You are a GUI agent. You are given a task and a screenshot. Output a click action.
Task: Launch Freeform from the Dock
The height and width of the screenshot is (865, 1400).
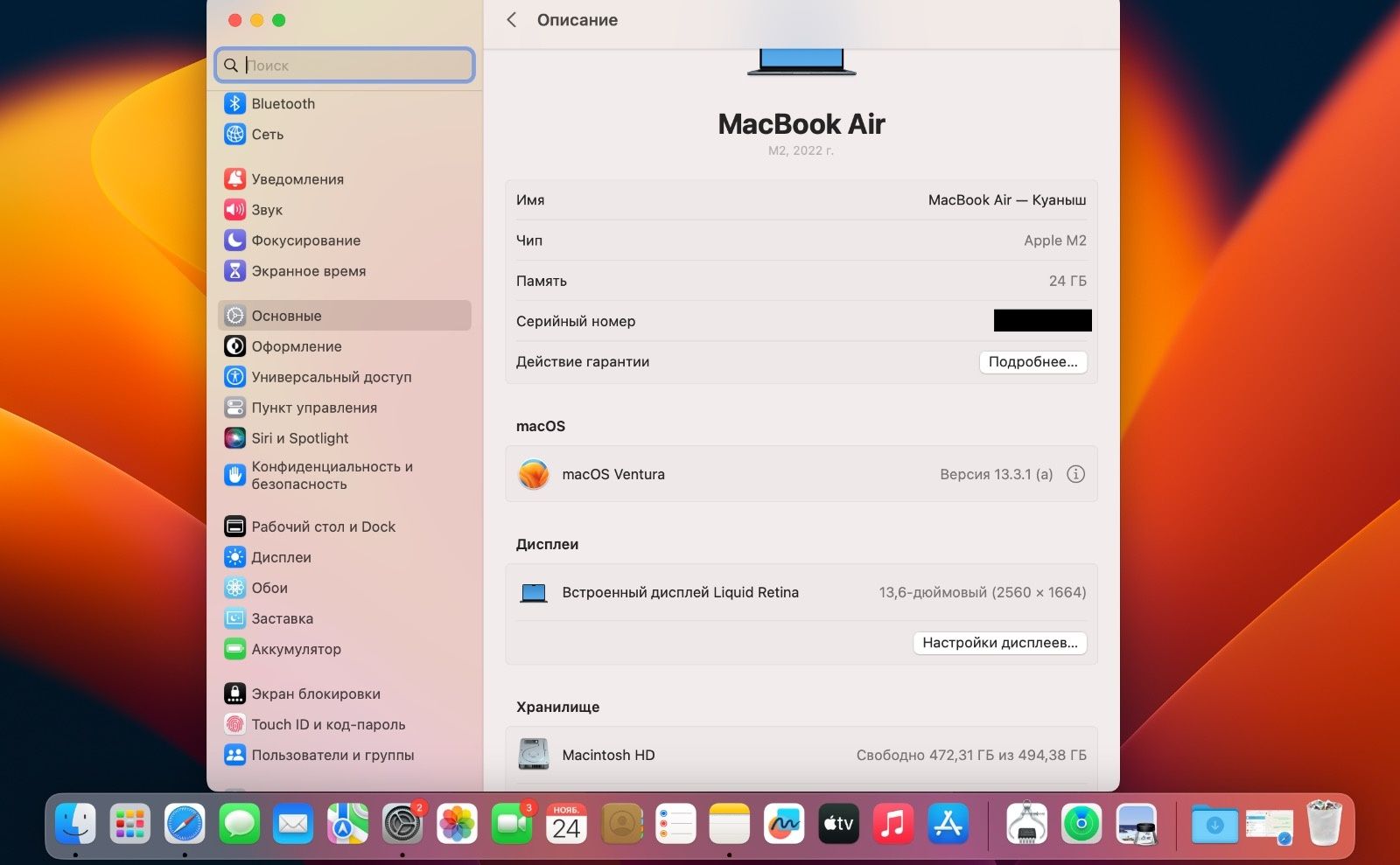tap(784, 823)
